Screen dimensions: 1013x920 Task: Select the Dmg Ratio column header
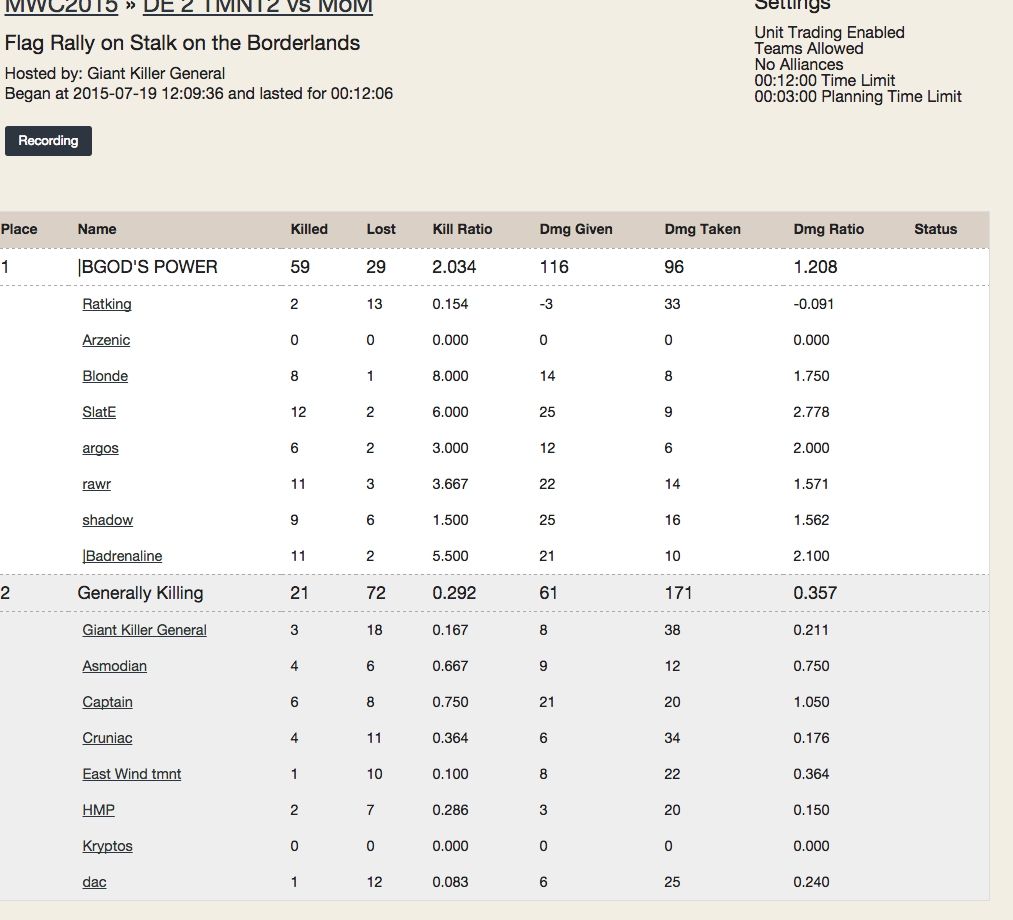[828, 229]
